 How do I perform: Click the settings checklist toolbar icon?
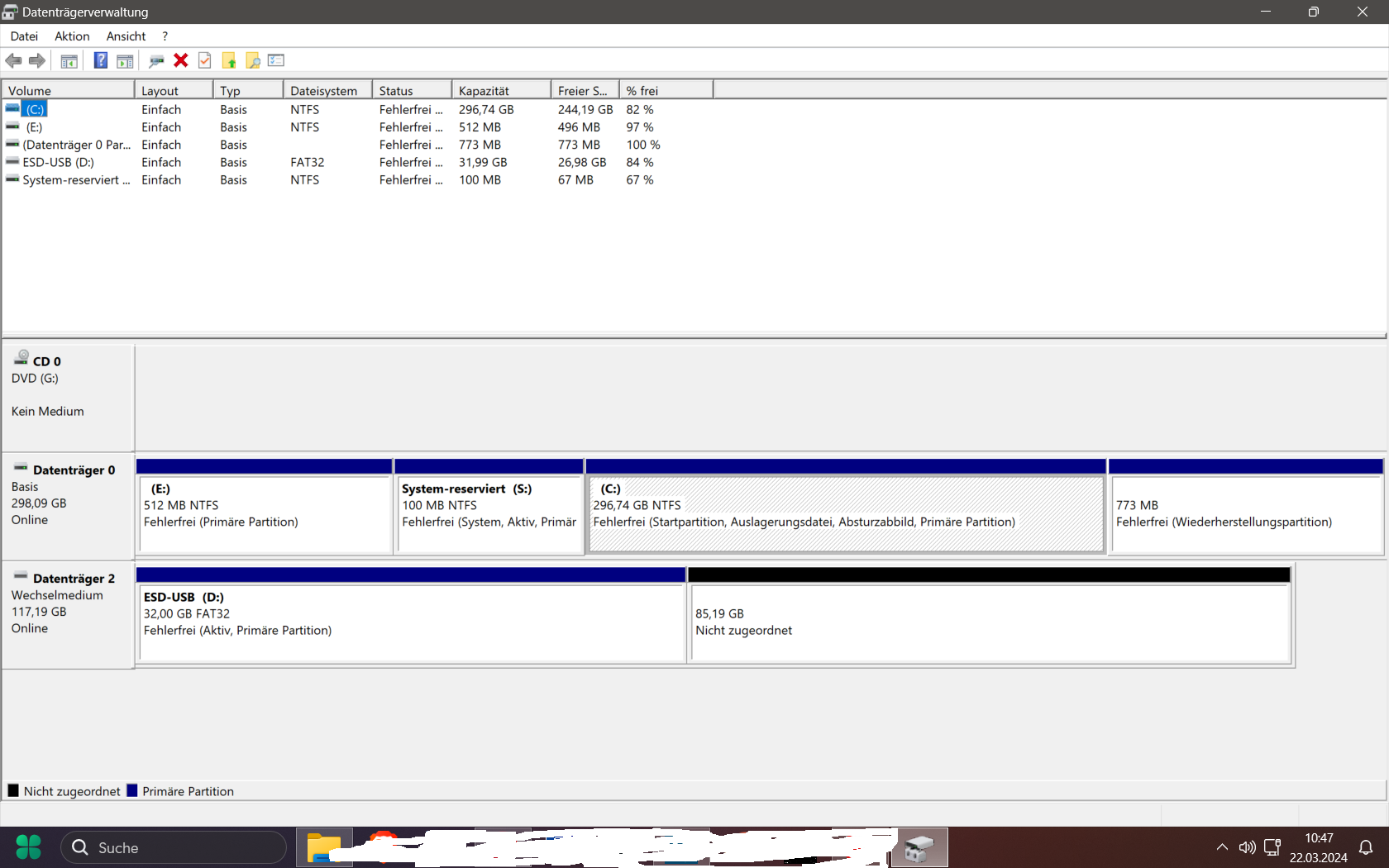276,60
